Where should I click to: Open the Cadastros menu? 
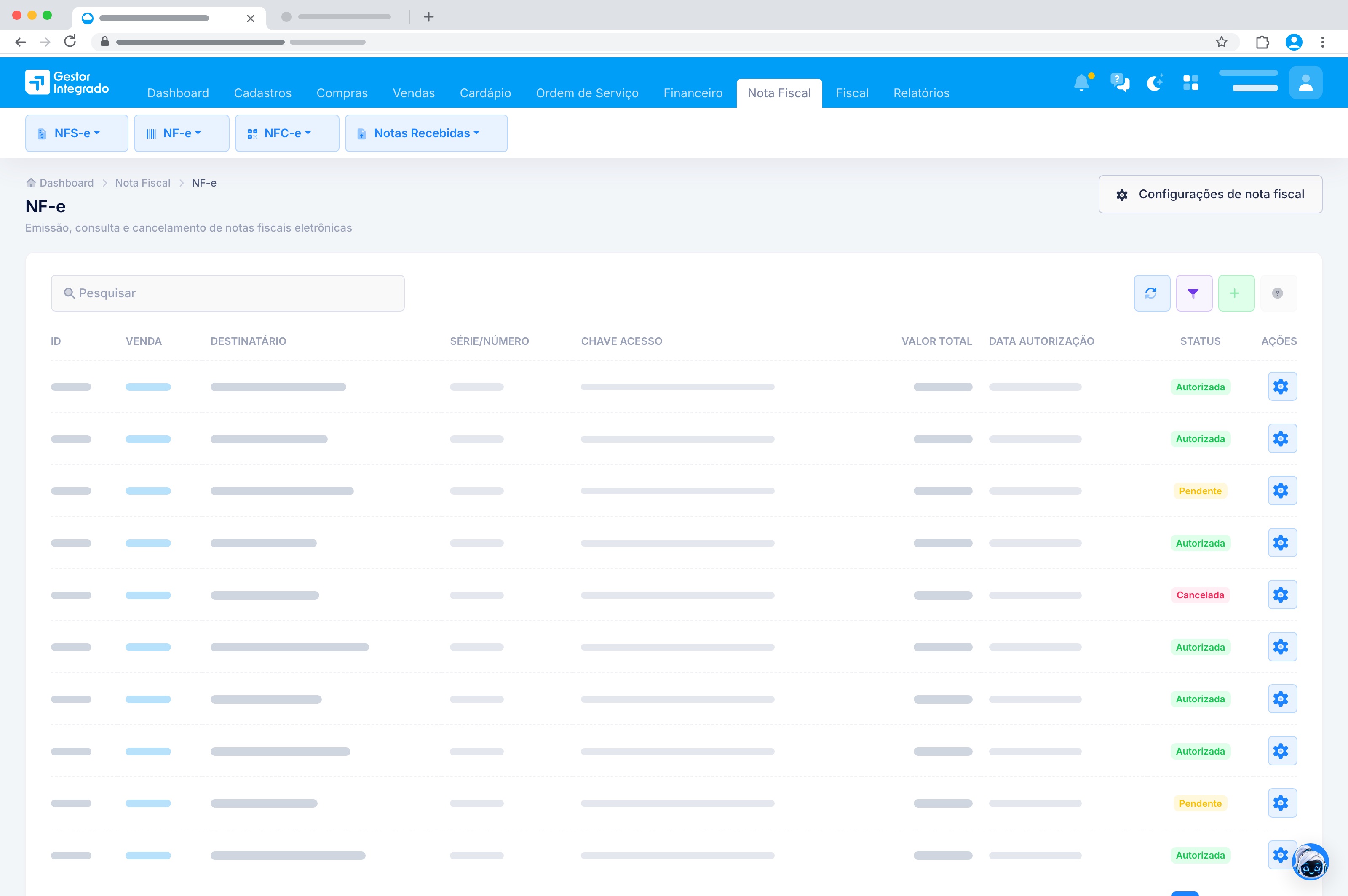pos(262,93)
